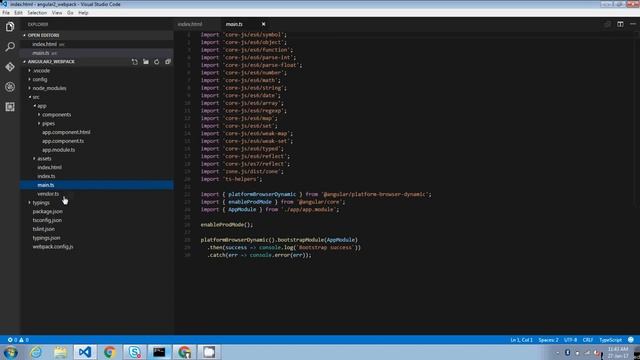Click the Visual Studio Code taskbar icon
Screen dimensions: 640x360
pyautogui.click(x=85, y=352)
